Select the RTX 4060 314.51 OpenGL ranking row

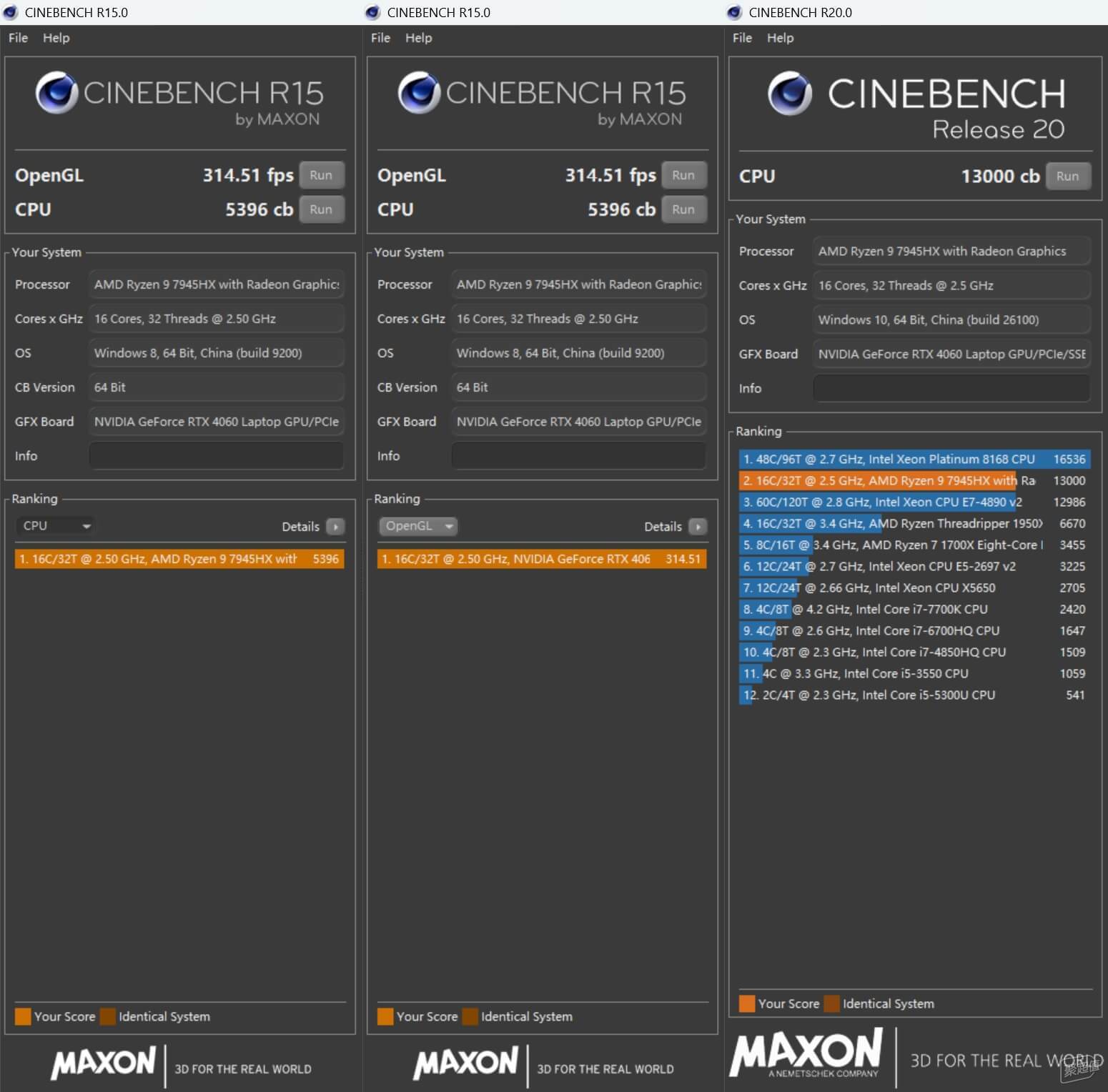pyautogui.click(x=542, y=559)
